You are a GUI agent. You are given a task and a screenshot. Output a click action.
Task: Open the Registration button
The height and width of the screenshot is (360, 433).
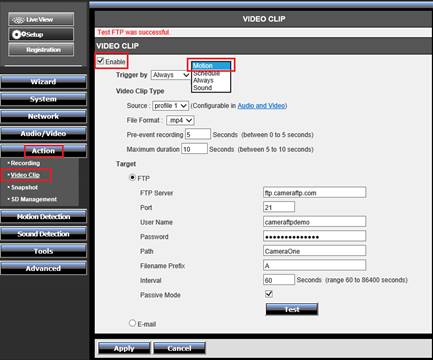[x=41, y=50]
